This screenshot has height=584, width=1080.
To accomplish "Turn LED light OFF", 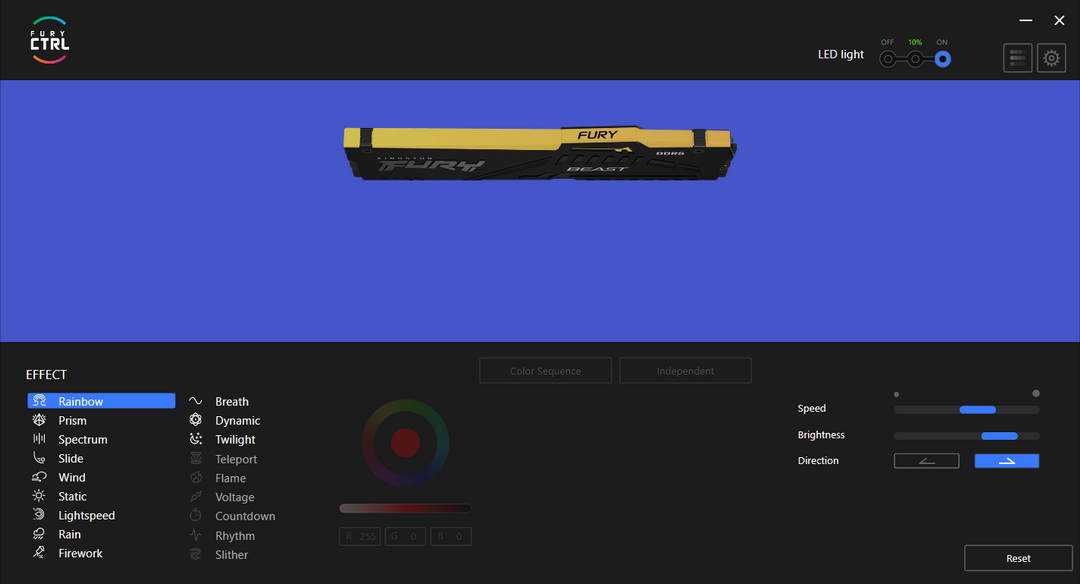I will coord(888,59).
